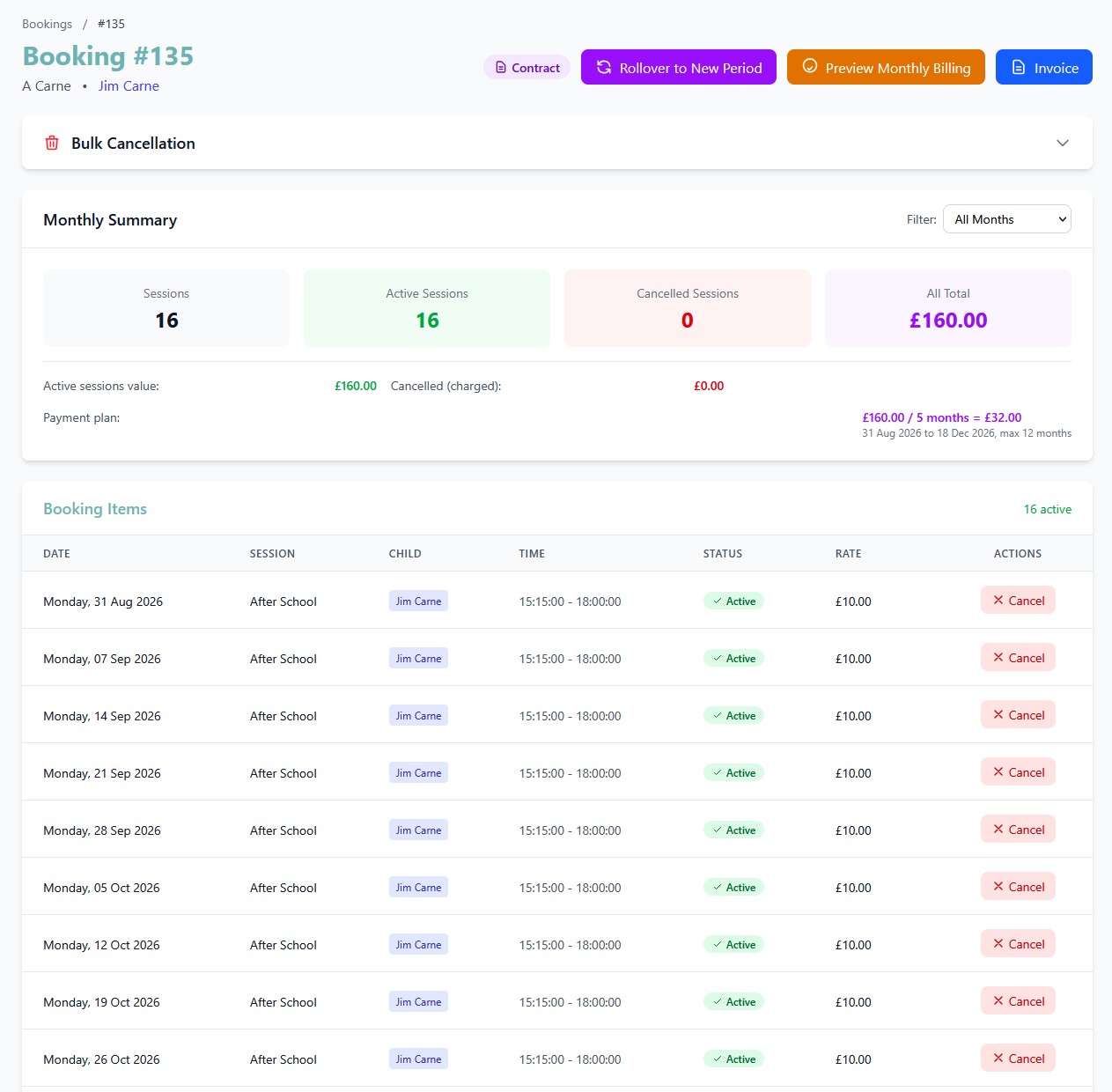Cancel the 21 Sep 2026 session
Viewport: 1112px width, 1092px height.
tap(1018, 772)
